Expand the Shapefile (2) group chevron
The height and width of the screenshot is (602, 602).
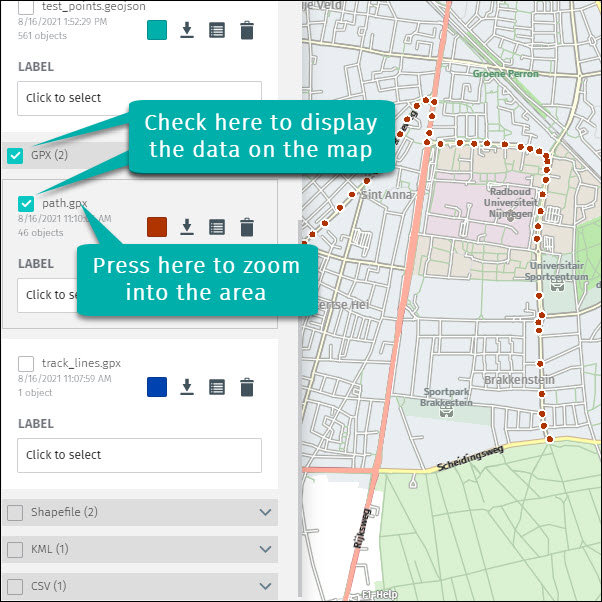265,512
